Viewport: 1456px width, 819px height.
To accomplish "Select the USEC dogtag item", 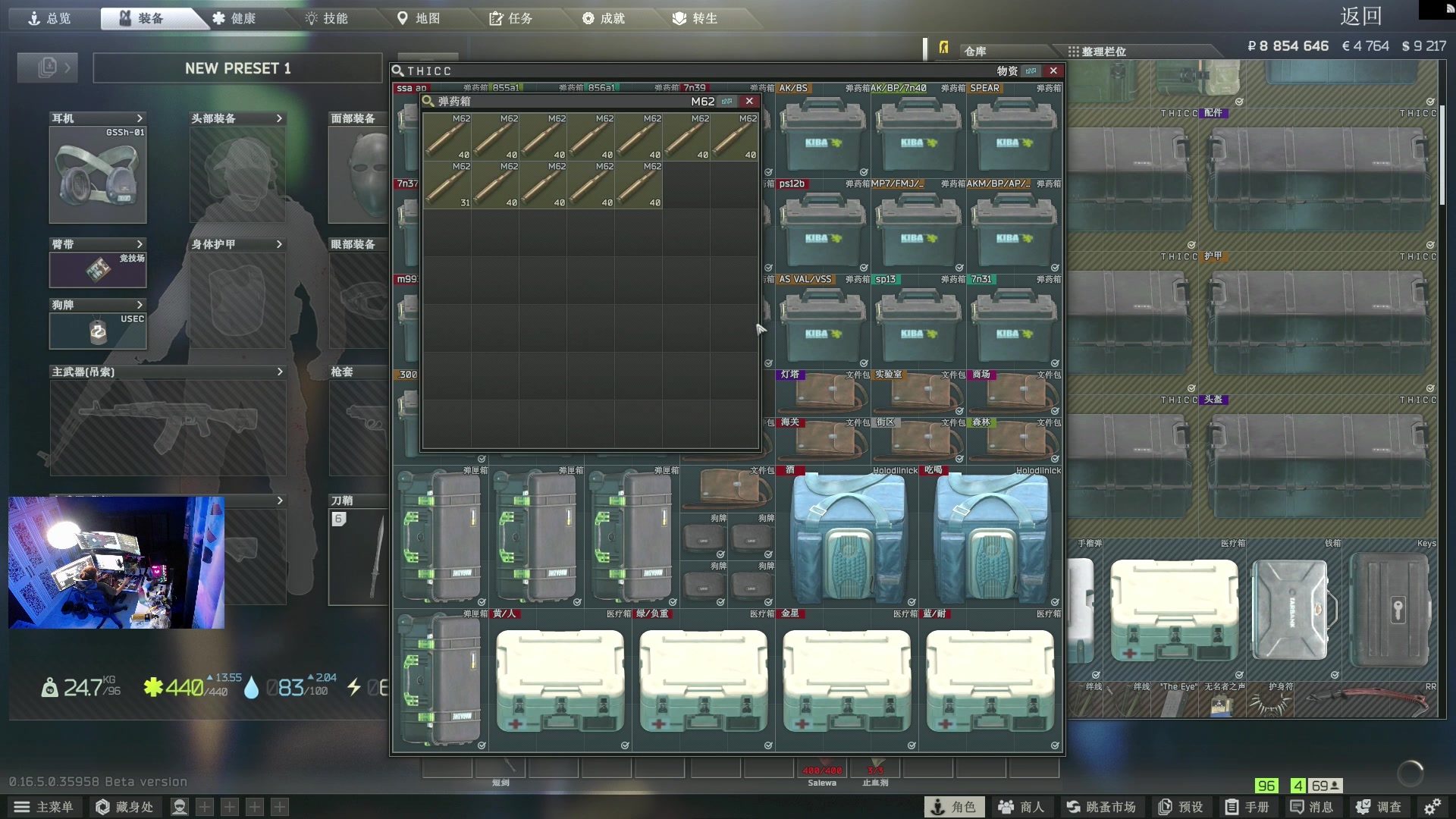I will [x=98, y=331].
